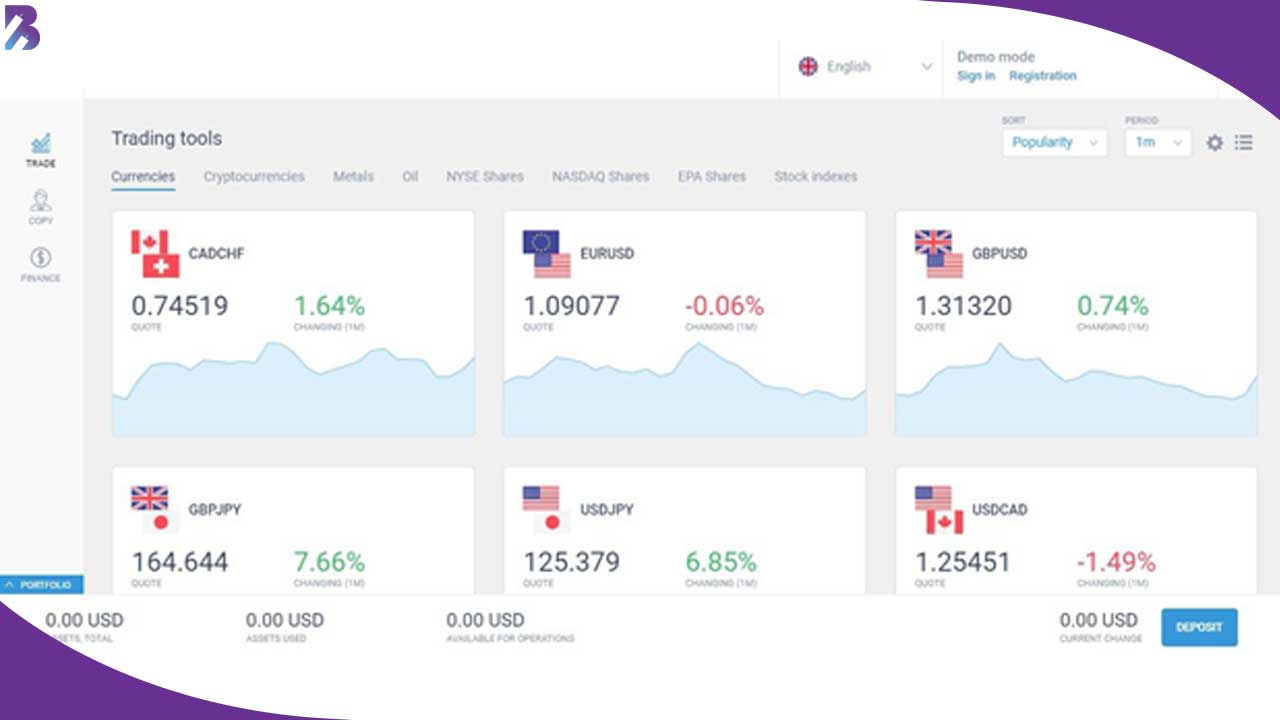This screenshot has height=720, width=1280.
Task: Open the Copy section in sidebar
Action: click(x=41, y=207)
